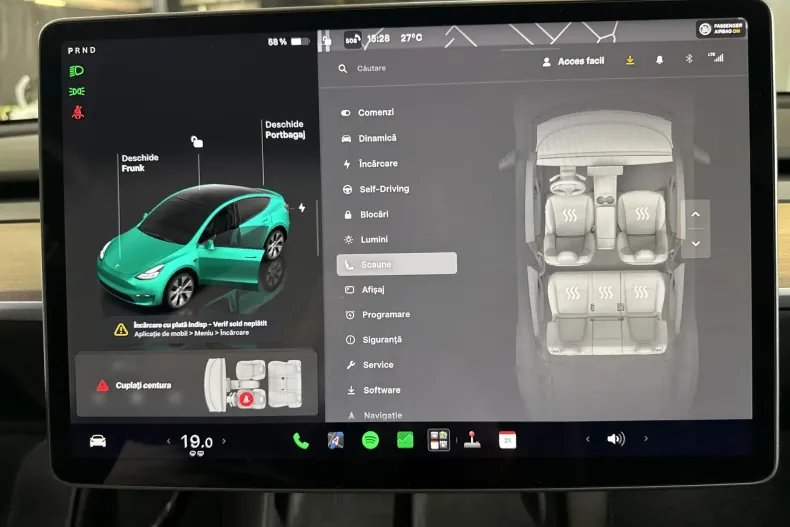Increase cabin temperature right arrow
The width and height of the screenshot is (790, 527).
(224, 441)
